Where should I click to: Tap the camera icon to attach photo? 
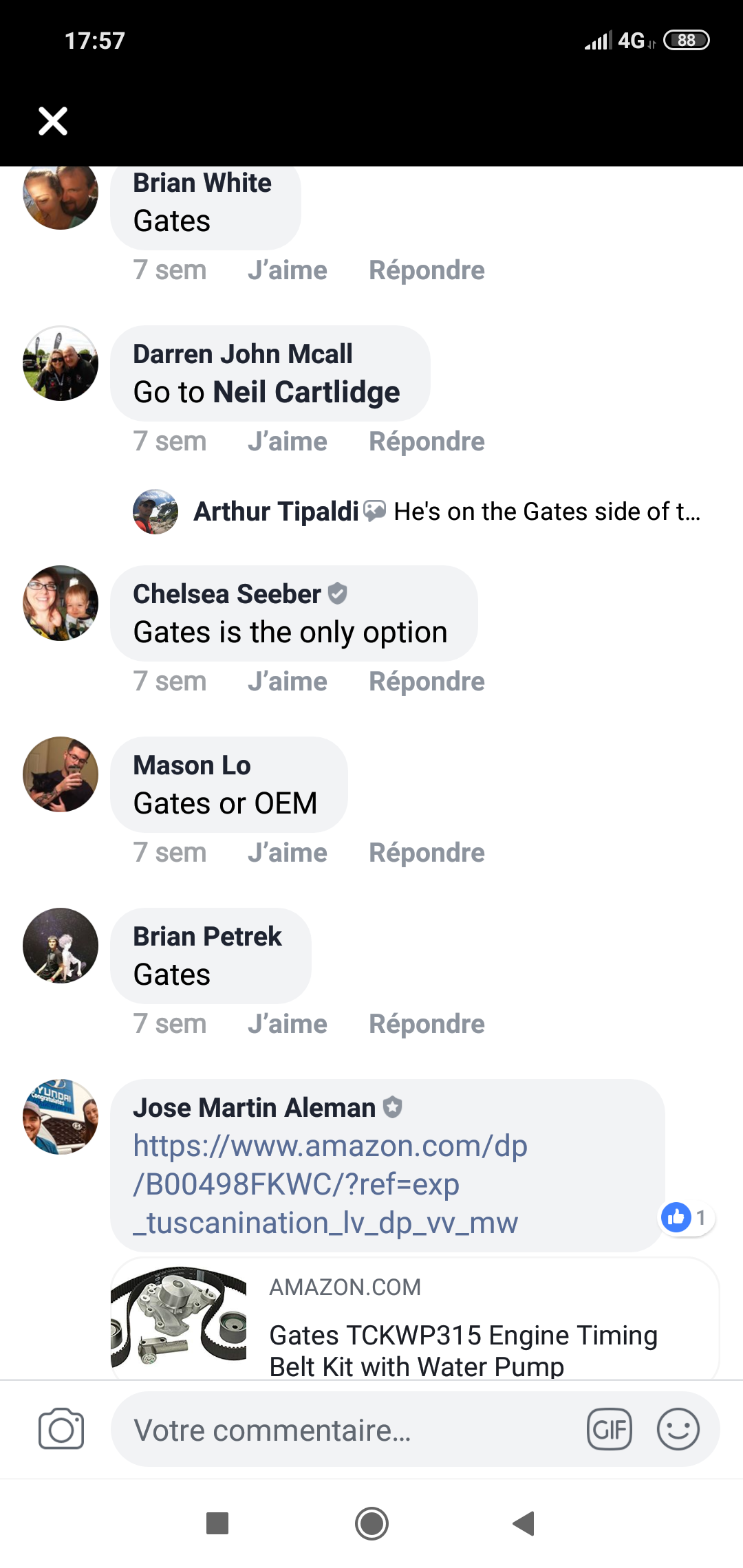click(x=61, y=1429)
